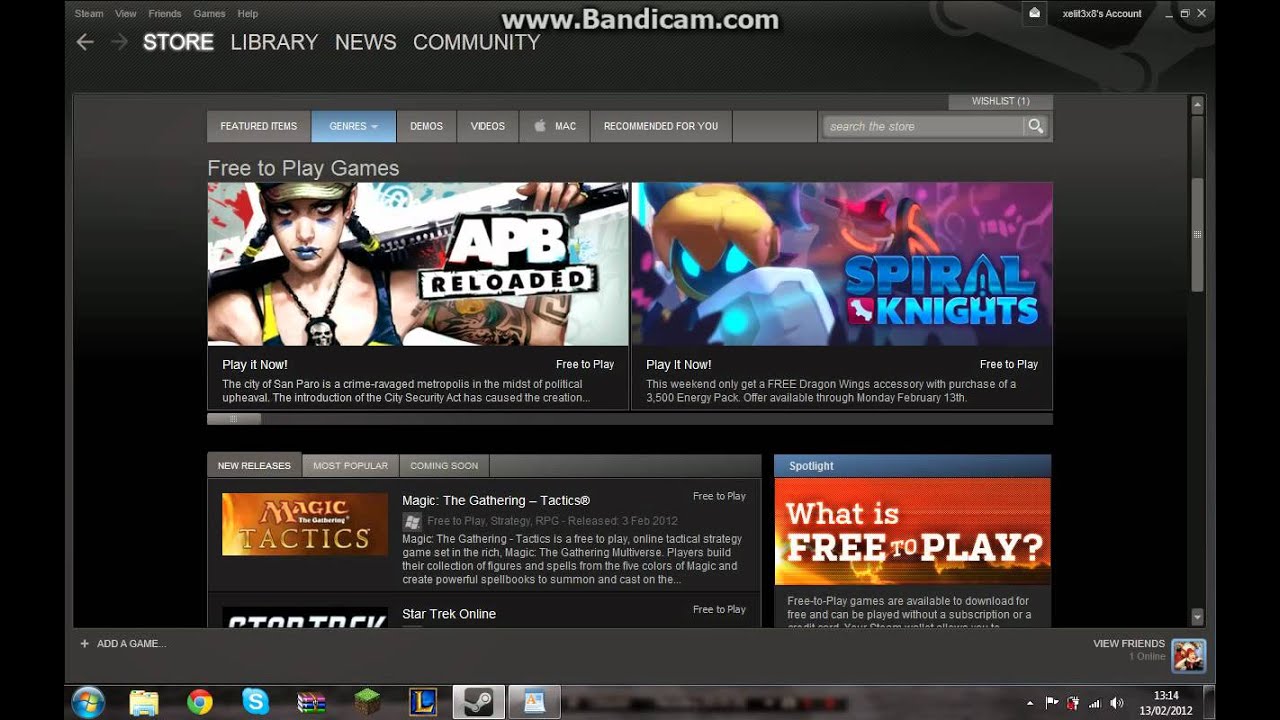This screenshot has width=1280, height=720.
Task: Click the featured games carousel slider
Action: coord(234,419)
